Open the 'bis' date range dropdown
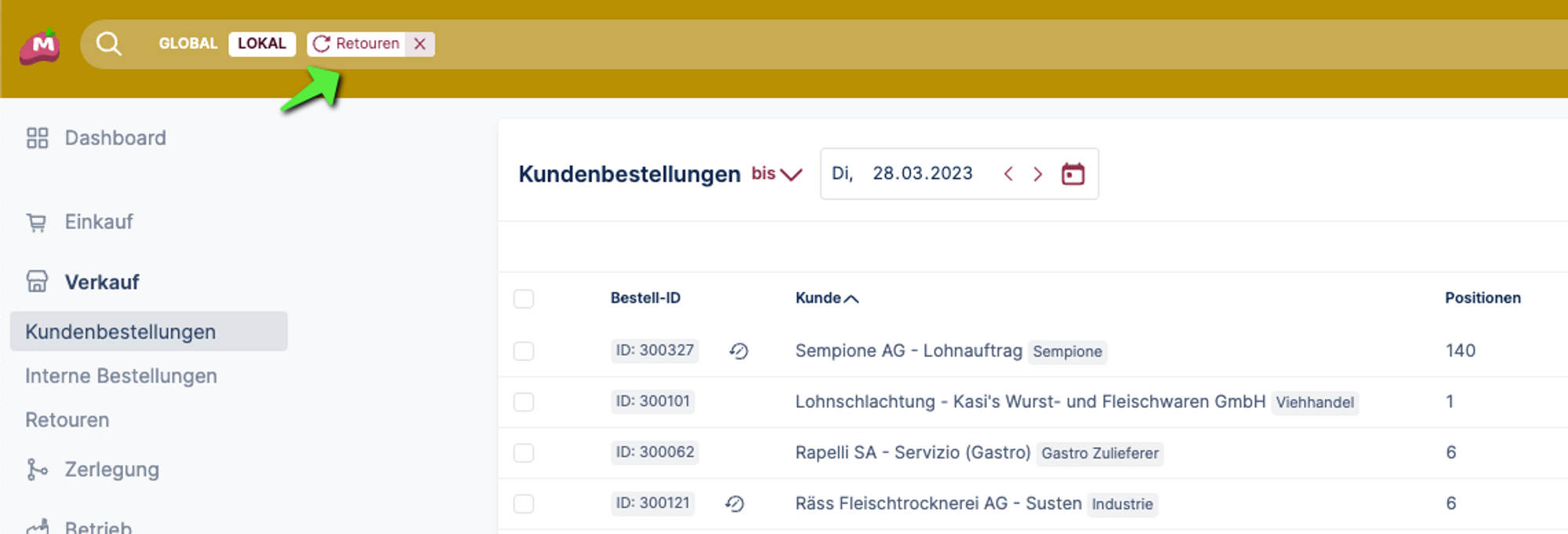This screenshot has width=1568, height=534. click(777, 173)
